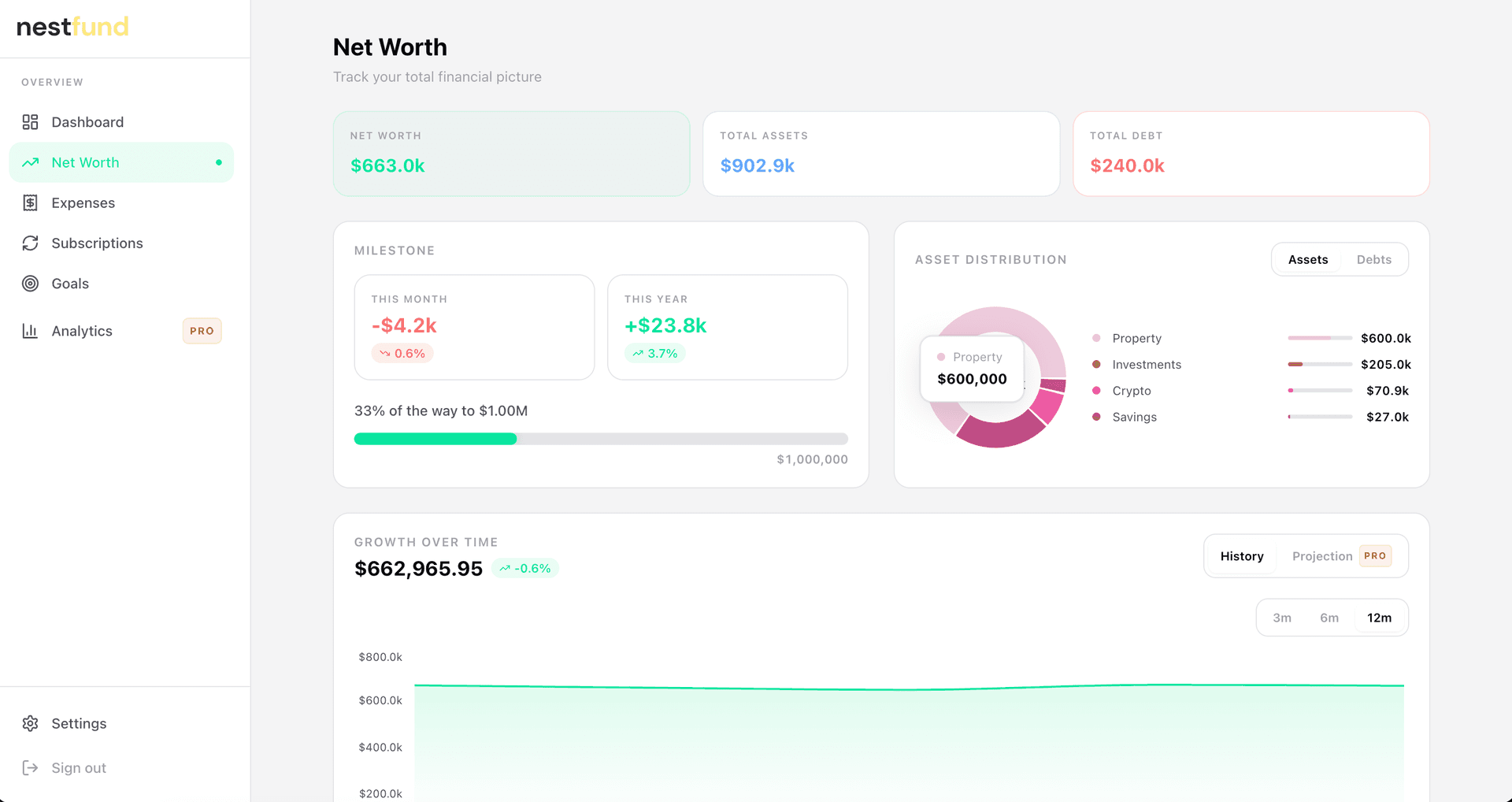Click the Total Debt $240.0k card
This screenshot has width=1512, height=802.
(x=1251, y=154)
